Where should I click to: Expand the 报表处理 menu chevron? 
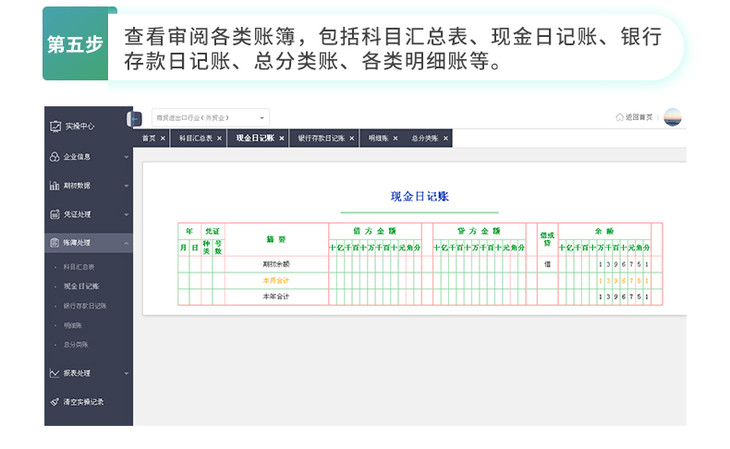[126, 373]
